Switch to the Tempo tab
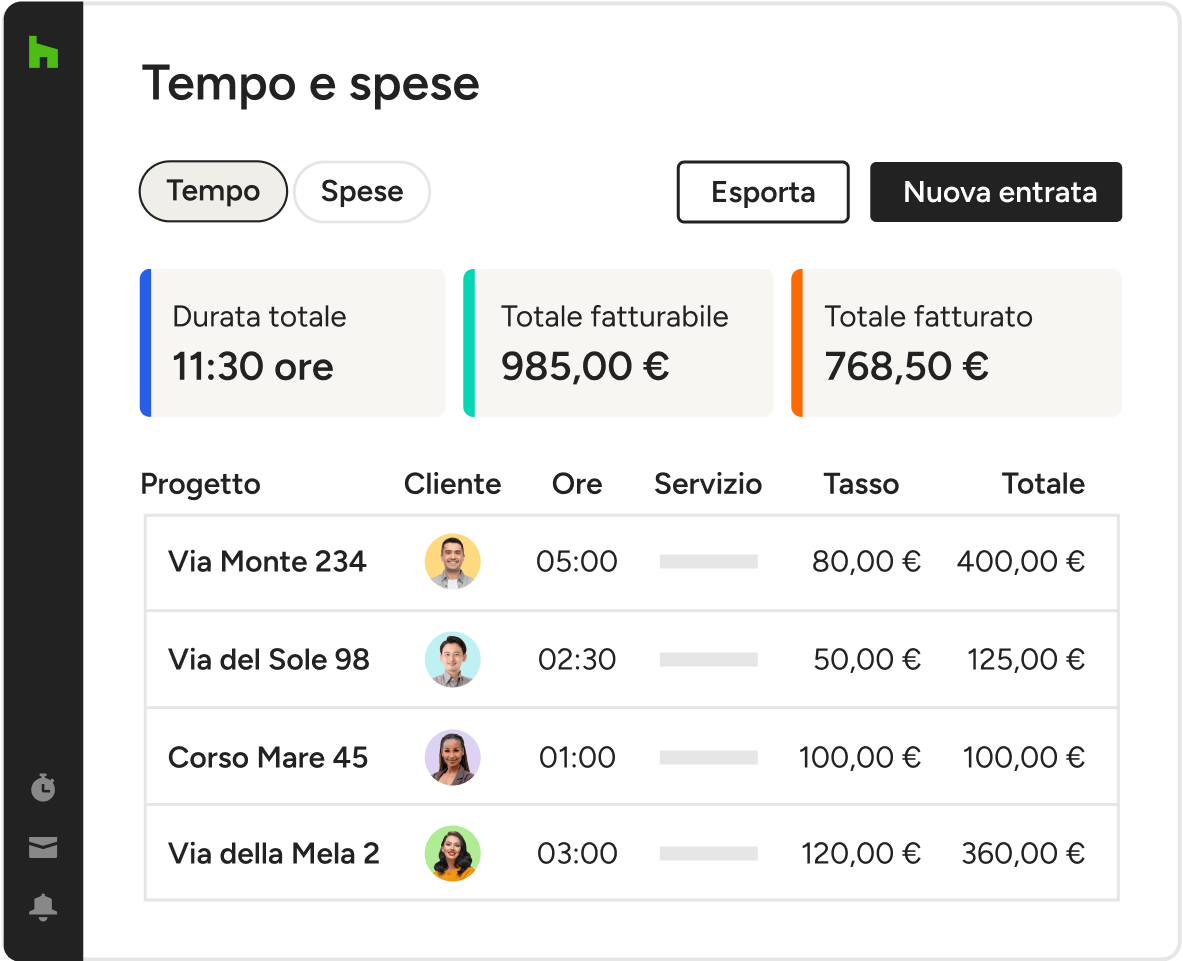 coord(213,191)
